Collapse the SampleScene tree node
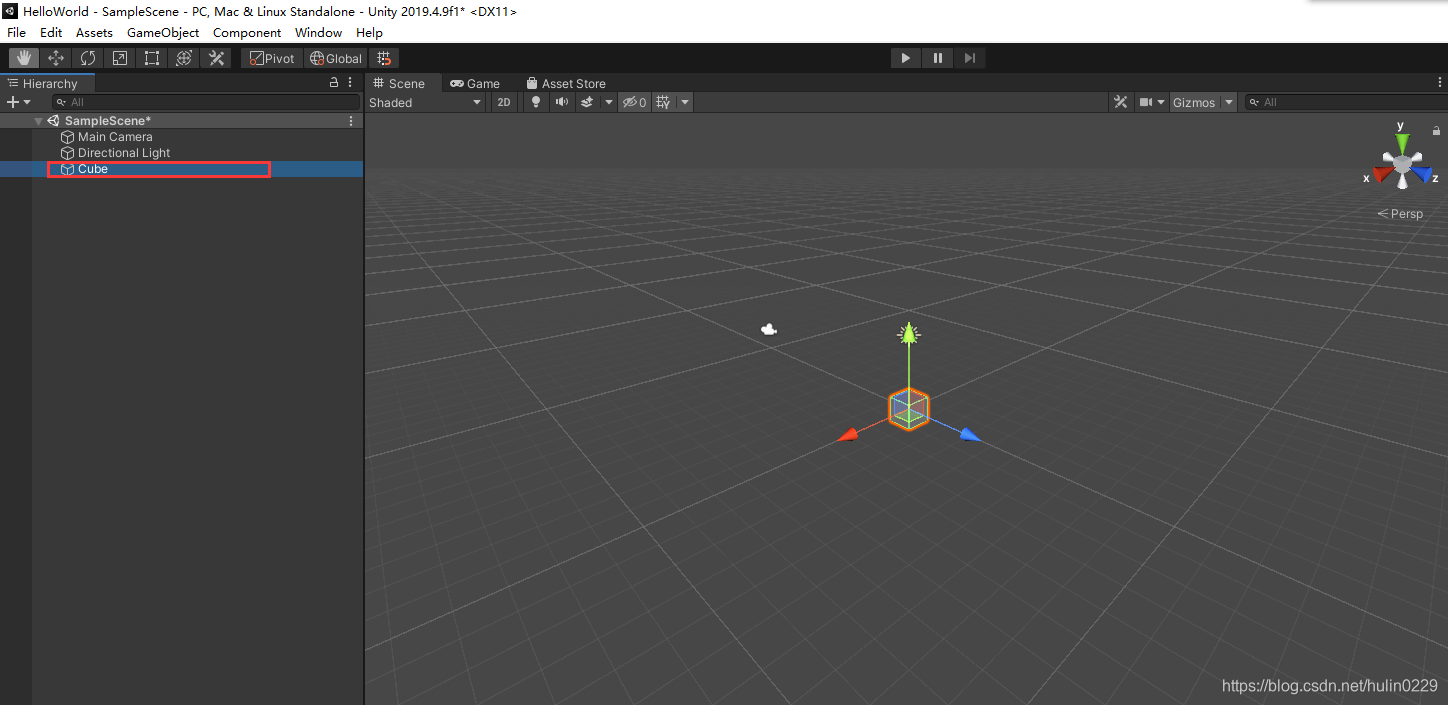 click(x=39, y=121)
